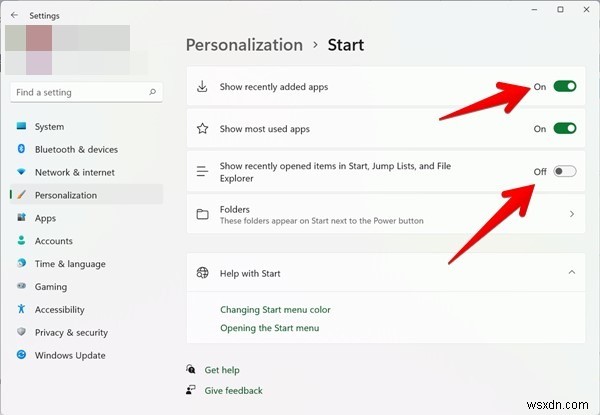The image size is (600, 415).
Task: Go to Bluetooth & devices
Action: click(x=86, y=149)
